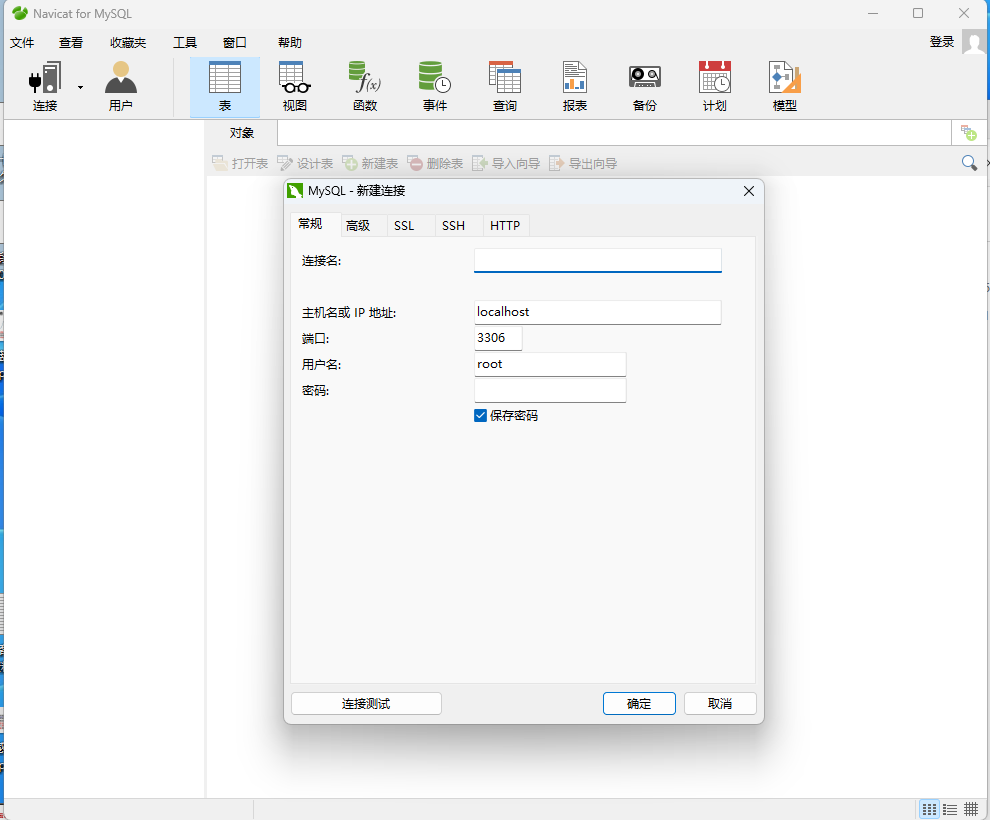Click the host name localhost field
Screen dimensions: 990x820
click(597, 312)
